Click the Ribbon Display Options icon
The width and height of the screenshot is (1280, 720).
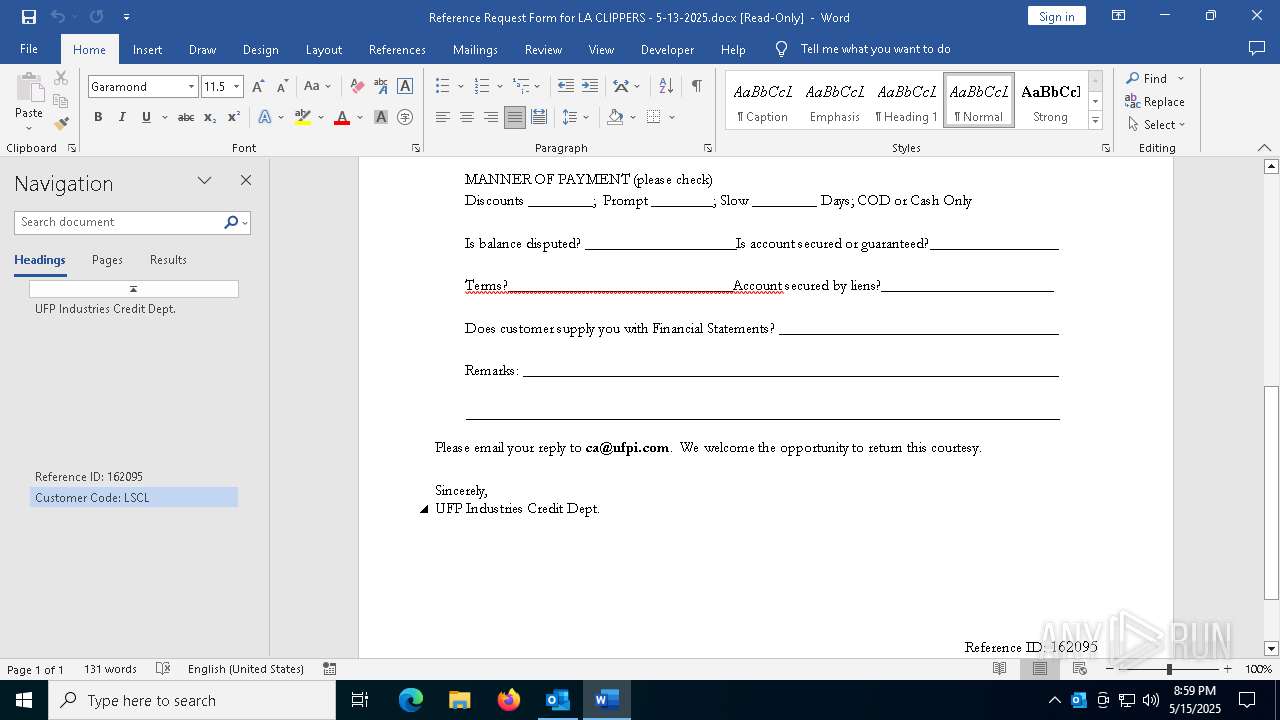coord(1119,16)
